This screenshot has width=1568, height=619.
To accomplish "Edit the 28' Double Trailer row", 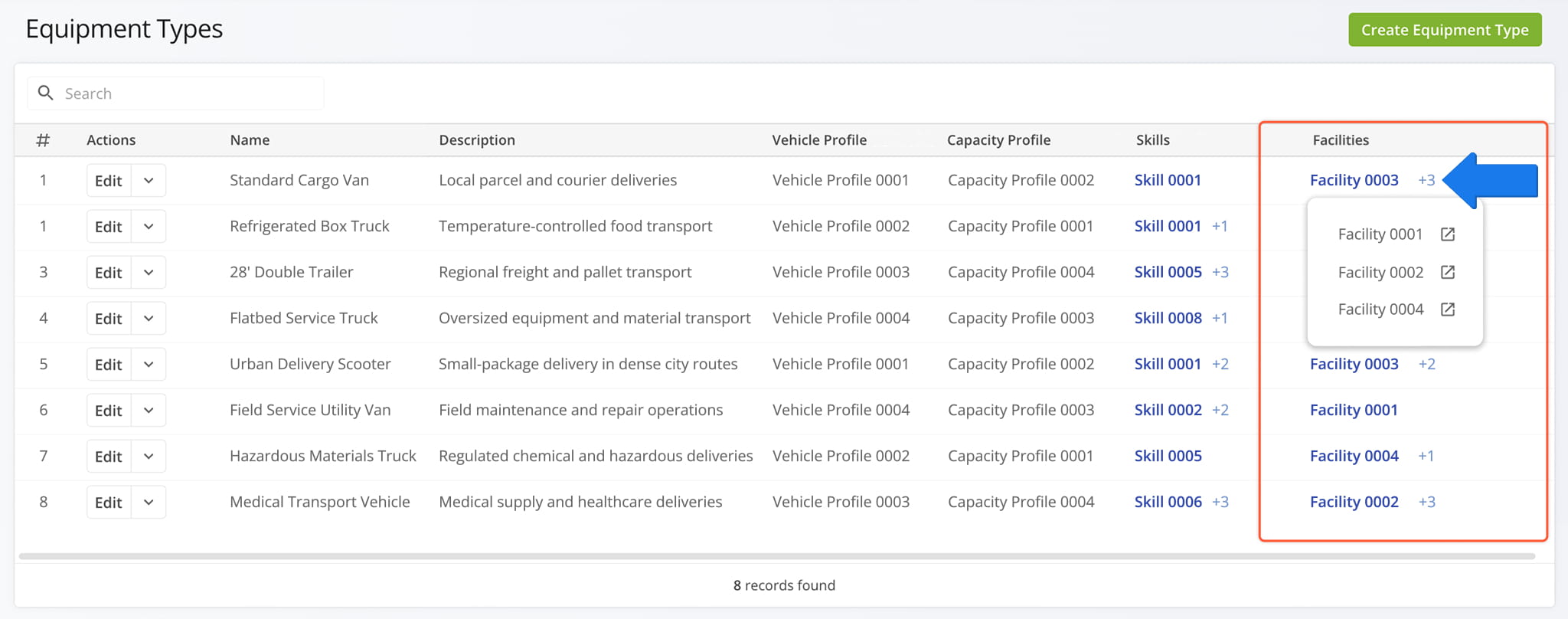I will pos(109,273).
